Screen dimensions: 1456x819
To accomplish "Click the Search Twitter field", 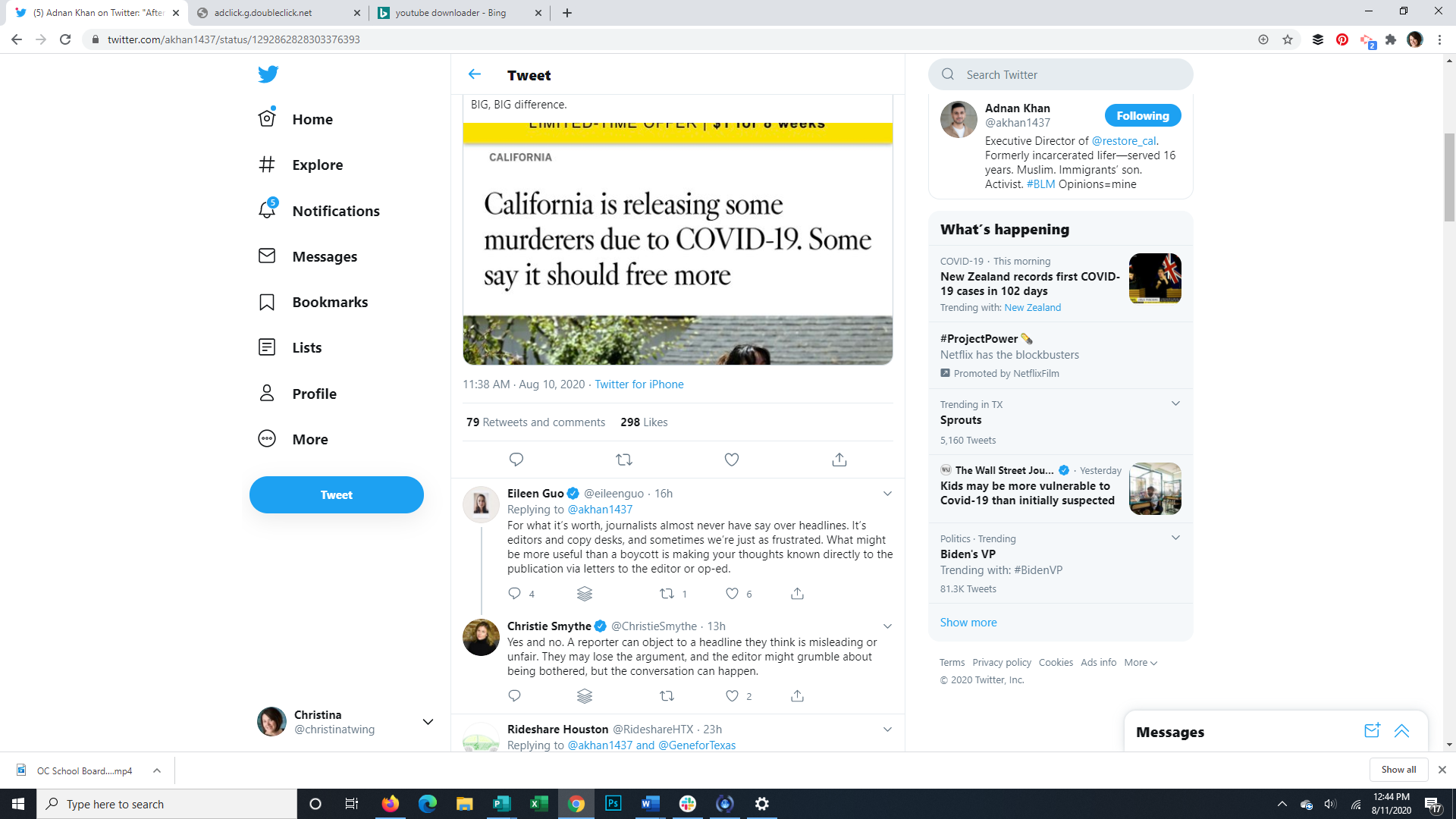I will point(1069,74).
